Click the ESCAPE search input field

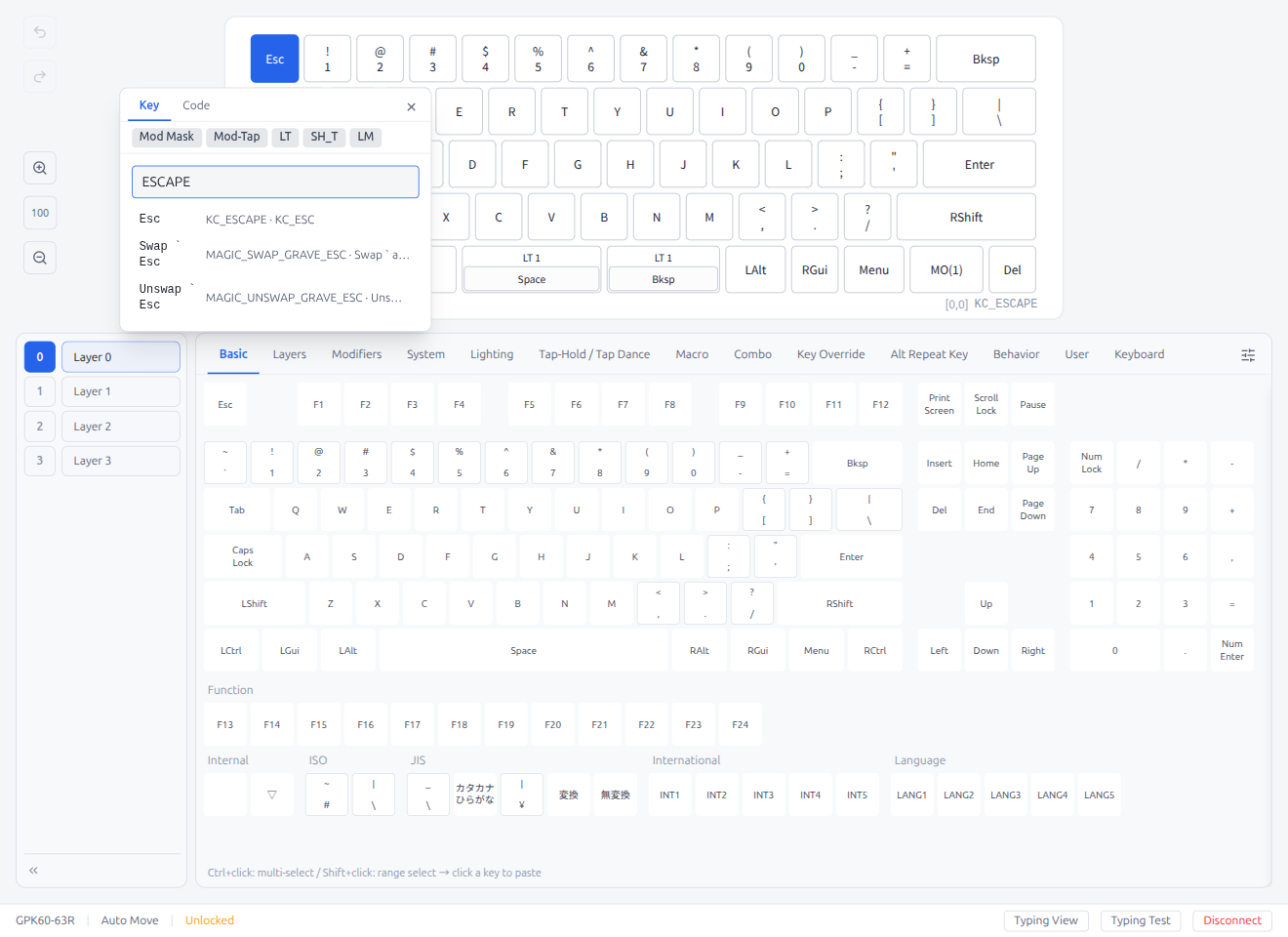pos(275,182)
